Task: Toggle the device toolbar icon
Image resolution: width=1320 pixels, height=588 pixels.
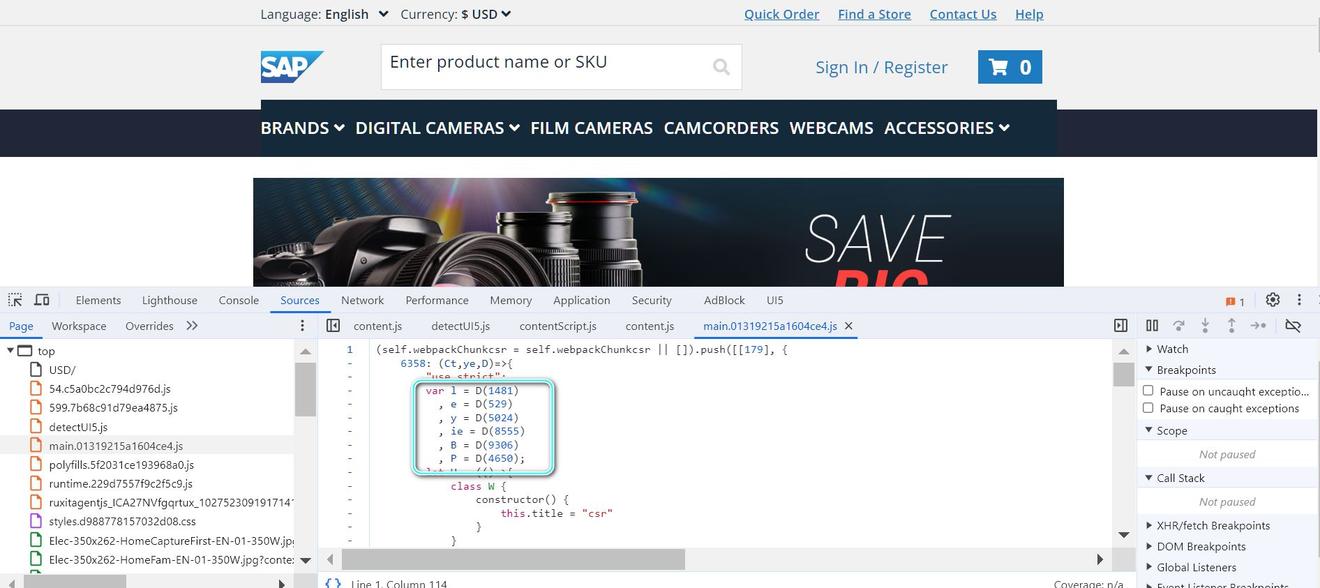Action: point(42,300)
